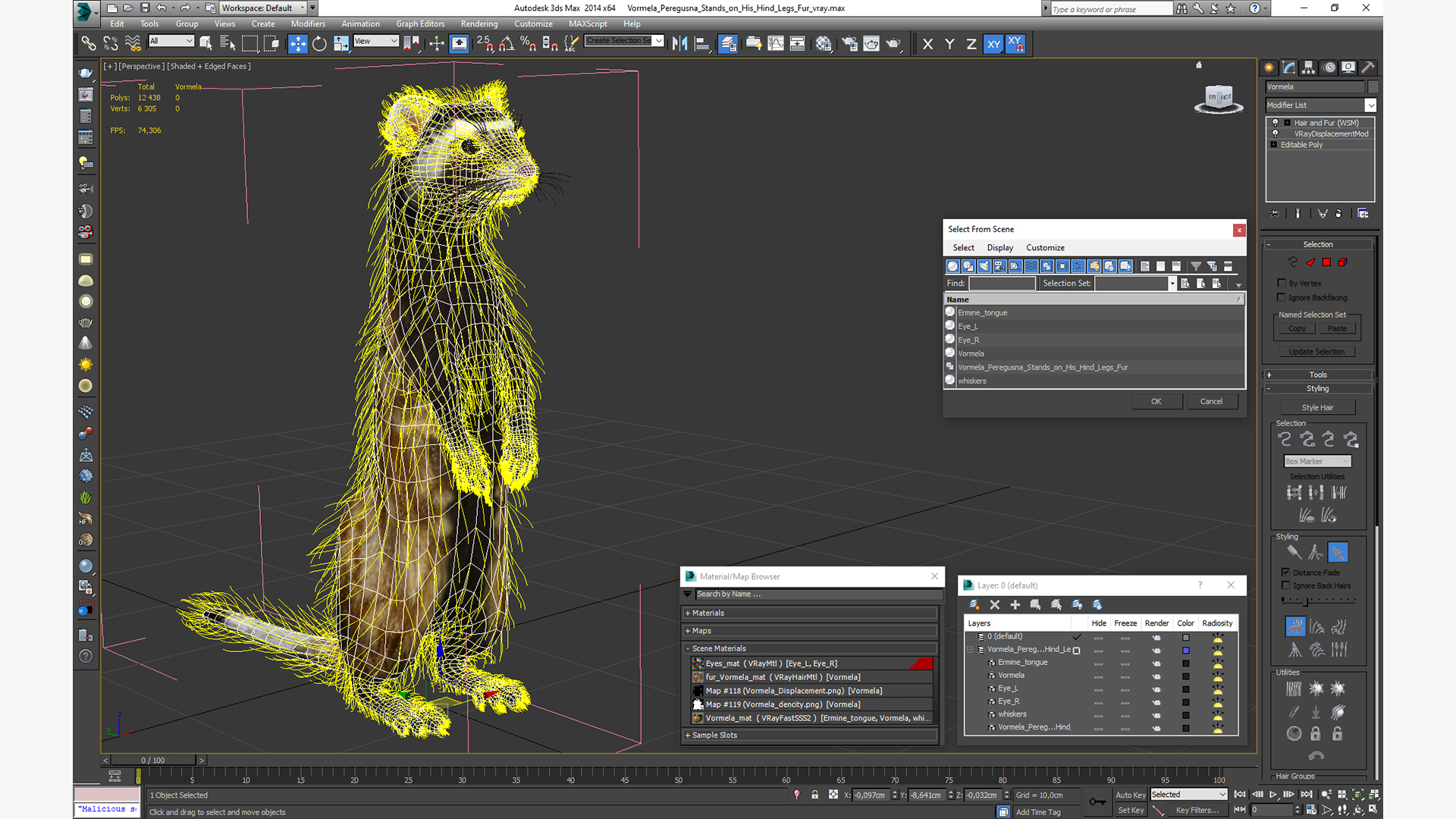This screenshot has height=819, width=1456.
Task: Click the Style Hair button
Action: pyautogui.click(x=1317, y=408)
